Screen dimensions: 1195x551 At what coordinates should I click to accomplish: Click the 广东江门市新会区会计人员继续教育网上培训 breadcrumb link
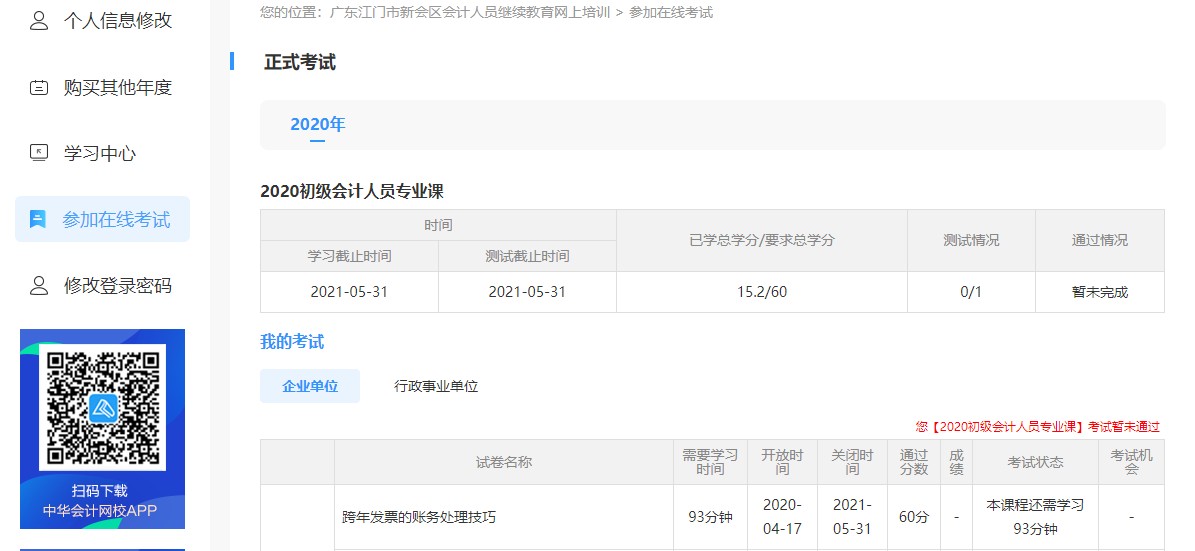pos(470,13)
